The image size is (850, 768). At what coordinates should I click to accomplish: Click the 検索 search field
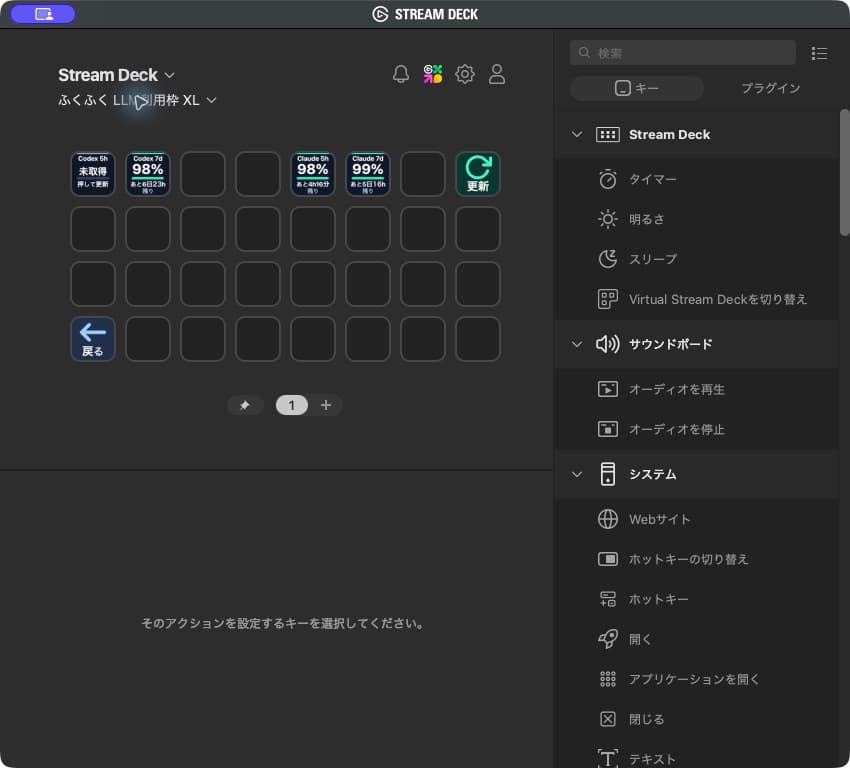[x=683, y=53]
